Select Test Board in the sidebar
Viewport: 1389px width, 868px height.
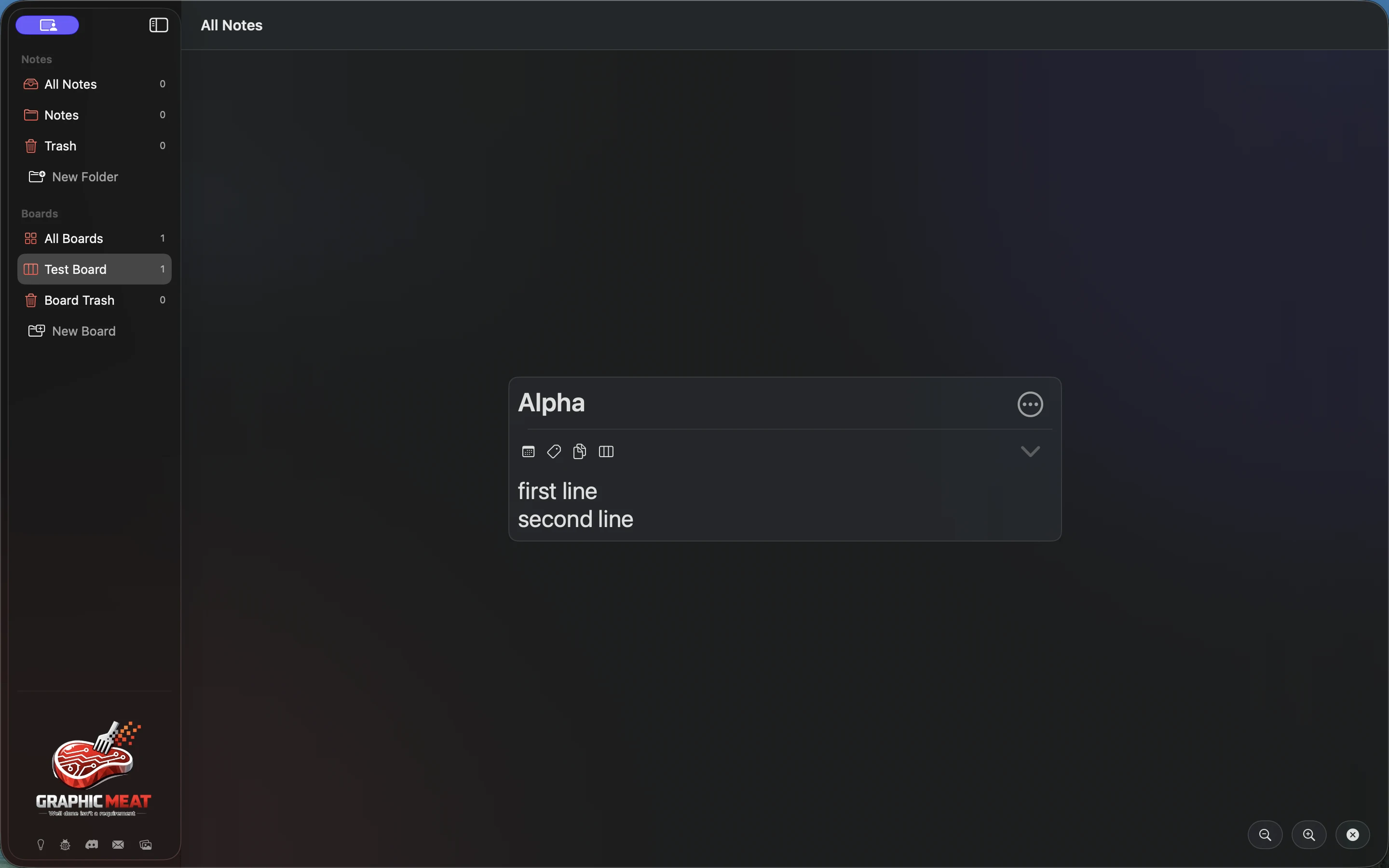pos(95,269)
